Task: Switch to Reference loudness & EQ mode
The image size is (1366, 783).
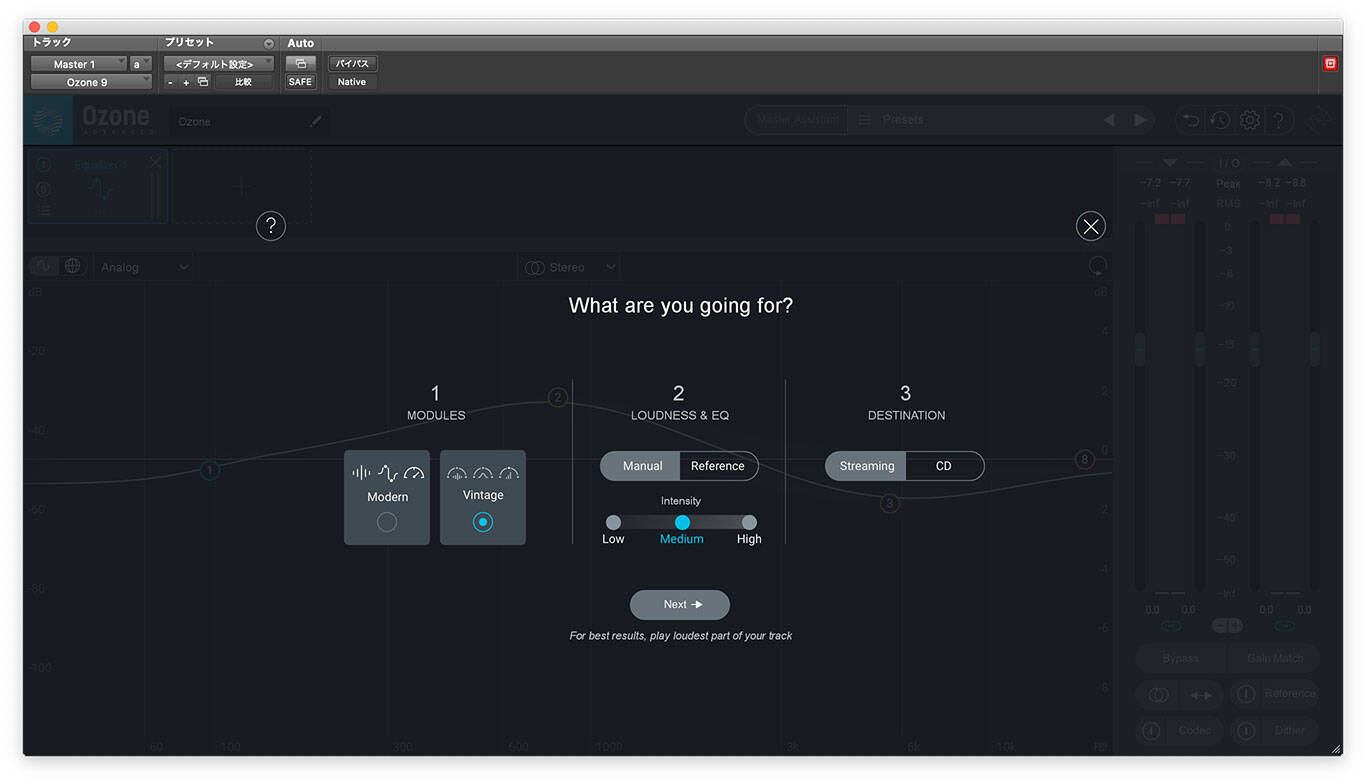Action: (x=717, y=466)
